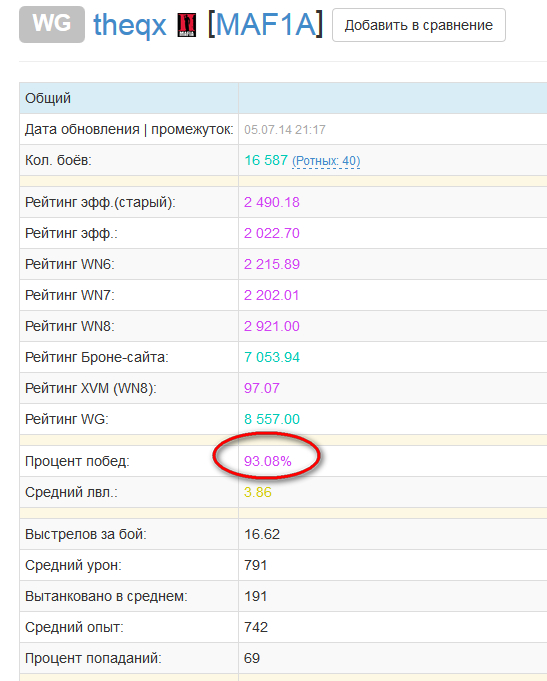Select the Общий table header

48,98
